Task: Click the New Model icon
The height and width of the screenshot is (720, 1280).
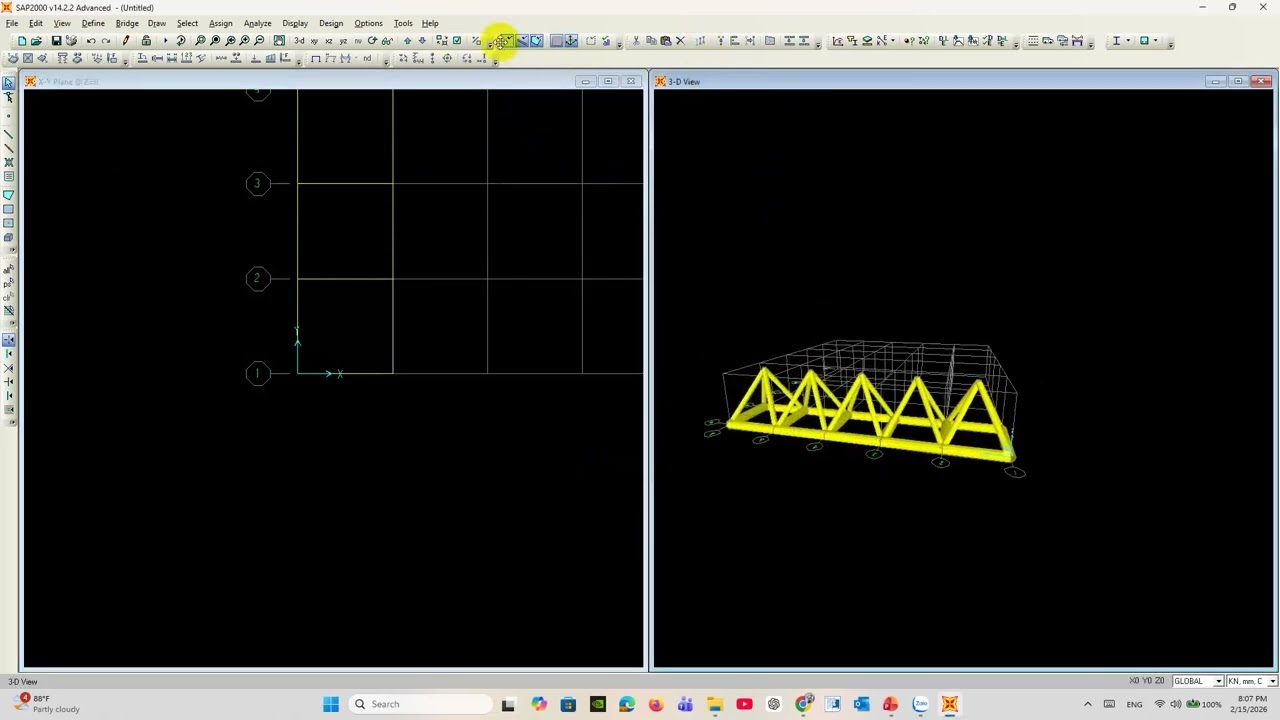Action: [21, 41]
